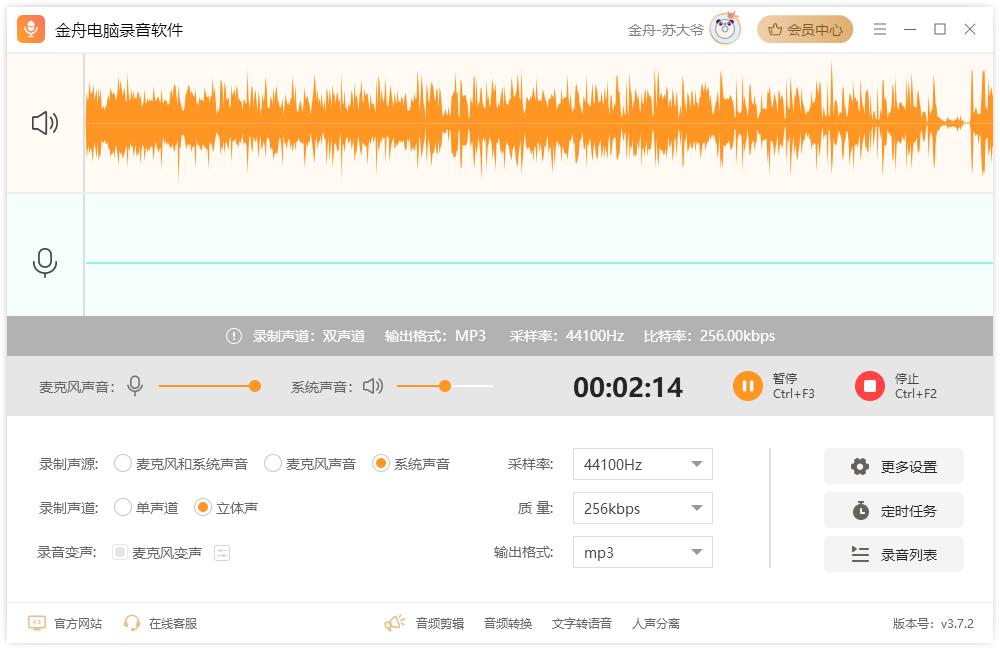Select microphone and system sound source
The width and height of the screenshot is (1000, 650).
[123, 463]
